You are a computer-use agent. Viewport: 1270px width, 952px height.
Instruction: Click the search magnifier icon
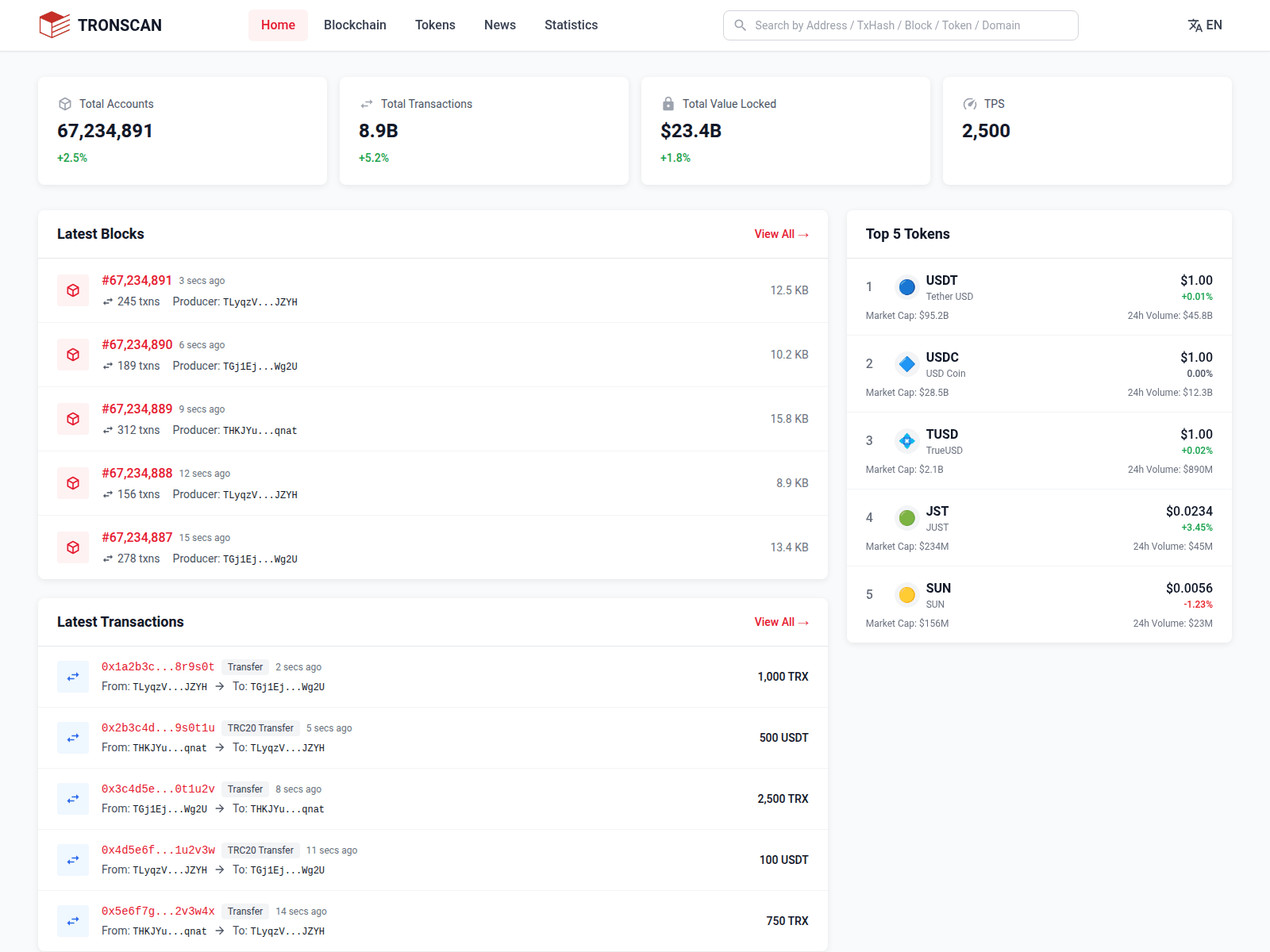click(740, 25)
